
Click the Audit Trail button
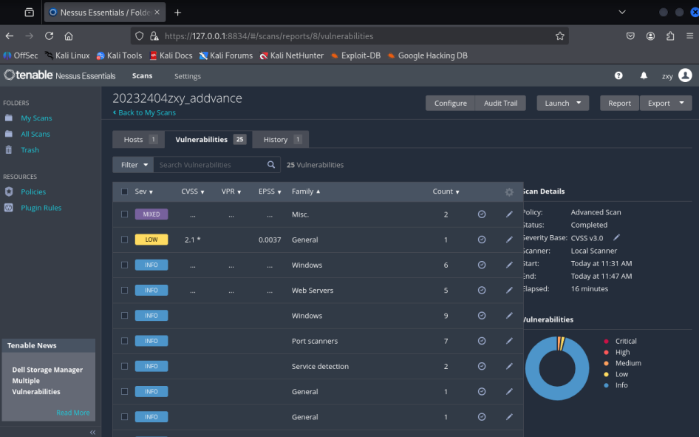click(x=500, y=103)
